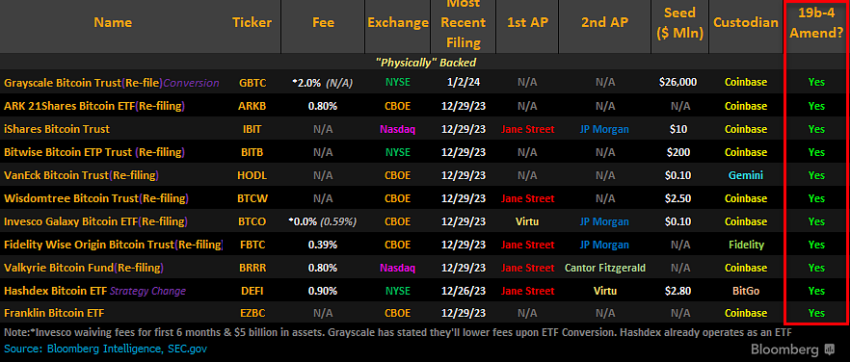Click the 1st AP column header

pyautogui.click(x=527, y=22)
